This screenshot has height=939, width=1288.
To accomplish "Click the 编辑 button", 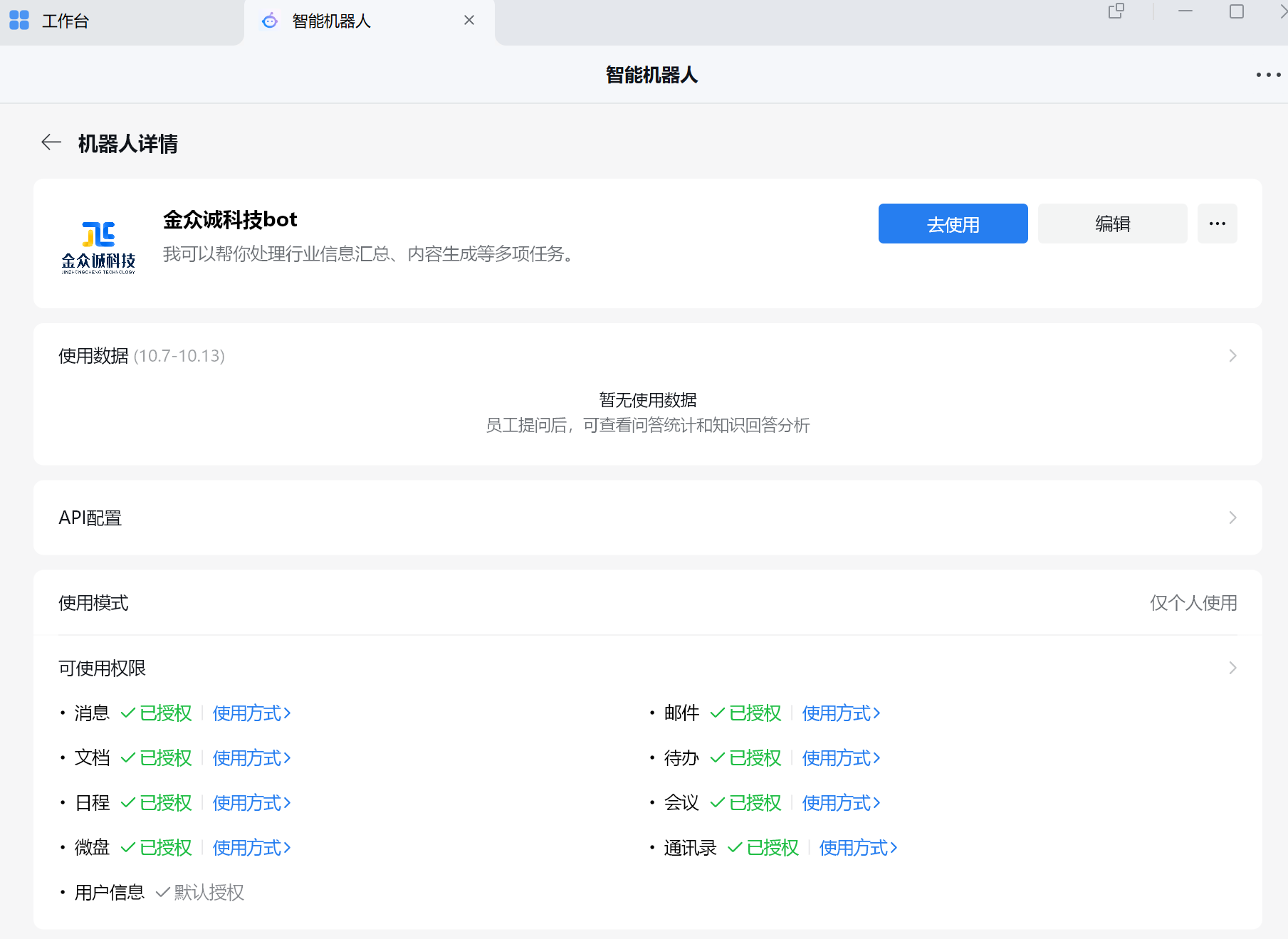I will pyautogui.click(x=1112, y=224).
